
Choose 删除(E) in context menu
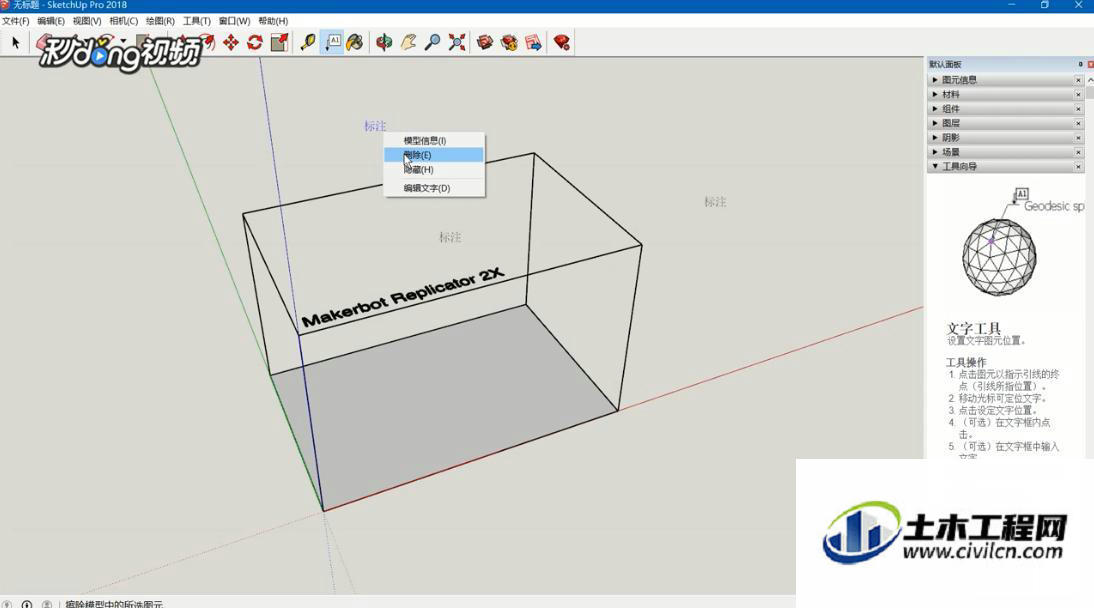[x=434, y=155]
